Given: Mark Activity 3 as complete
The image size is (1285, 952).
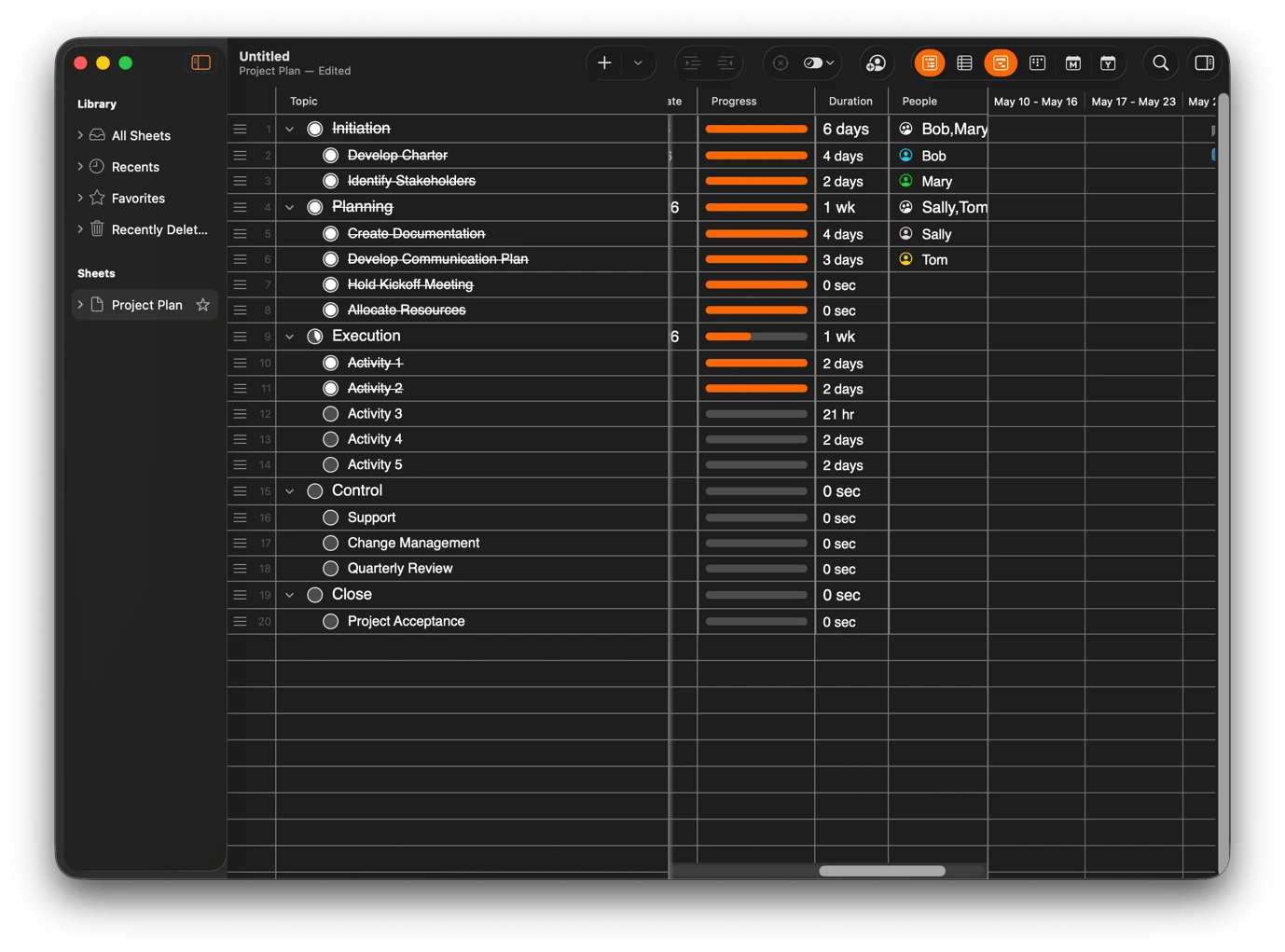Looking at the screenshot, I should click(x=330, y=414).
